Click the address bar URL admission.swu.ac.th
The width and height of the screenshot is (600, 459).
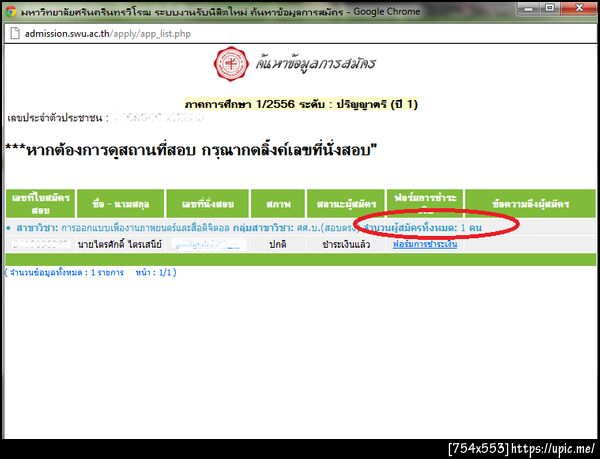pyautogui.click(x=108, y=34)
